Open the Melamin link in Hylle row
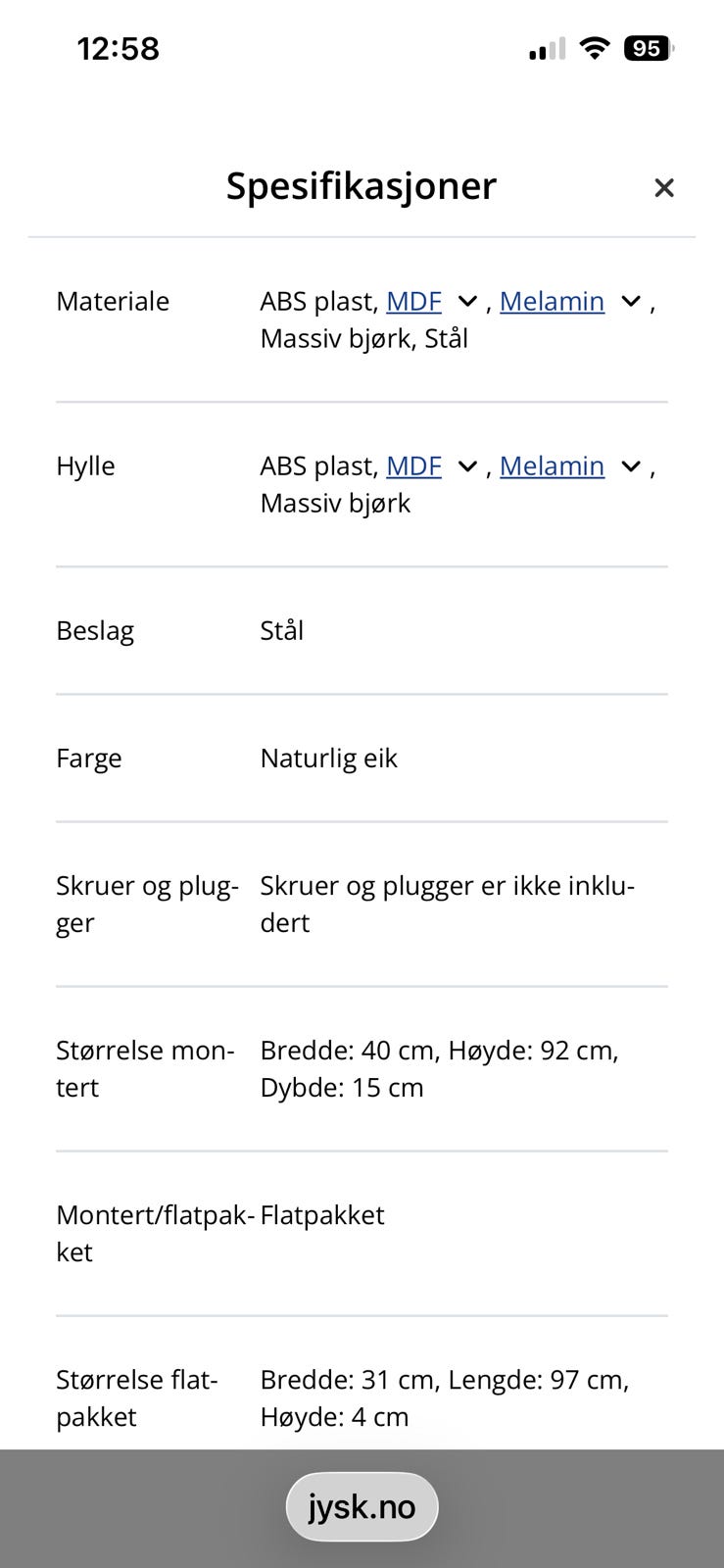724x1568 pixels. click(552, 465)
